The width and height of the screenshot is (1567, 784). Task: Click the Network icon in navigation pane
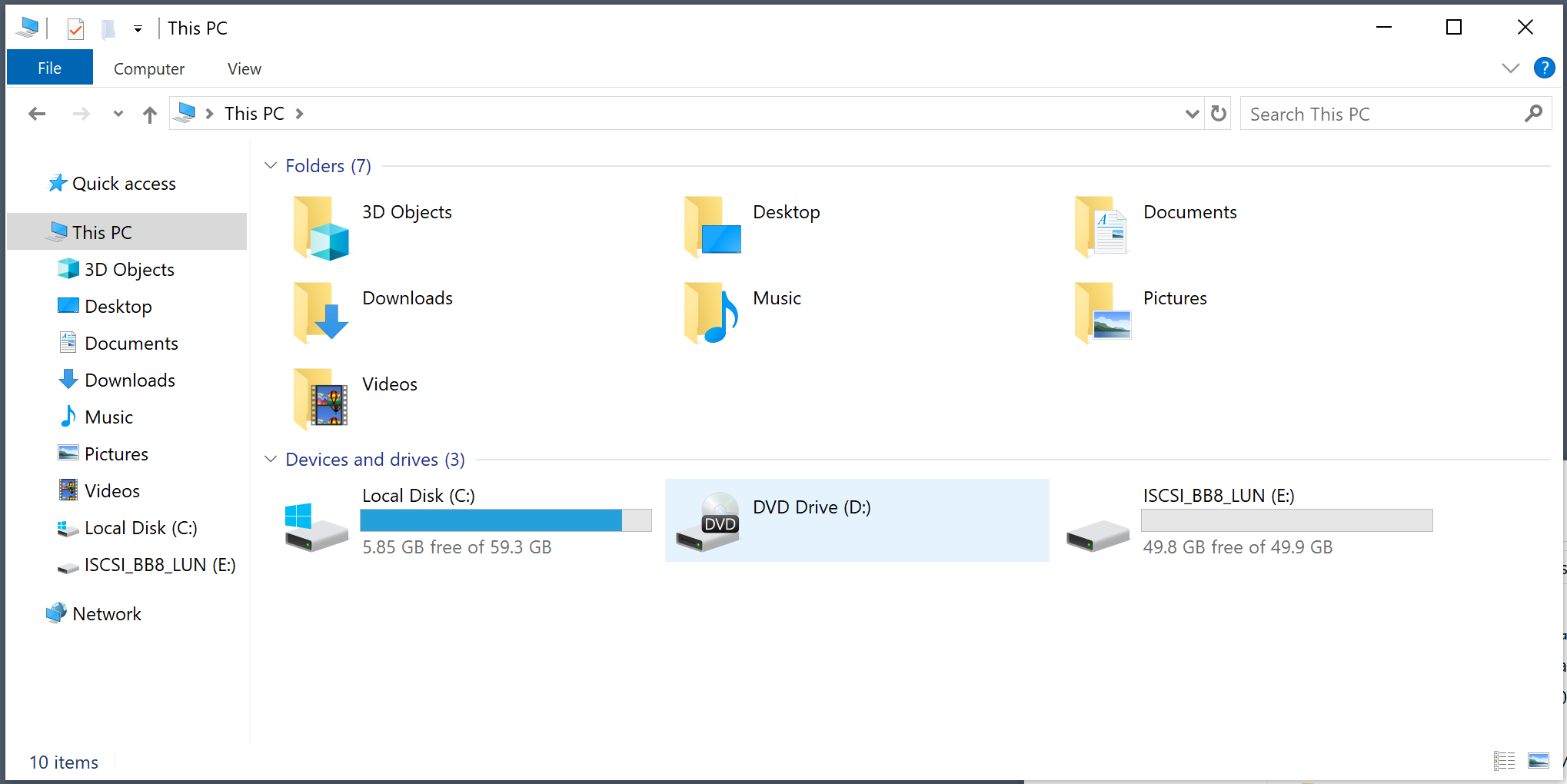56,613
